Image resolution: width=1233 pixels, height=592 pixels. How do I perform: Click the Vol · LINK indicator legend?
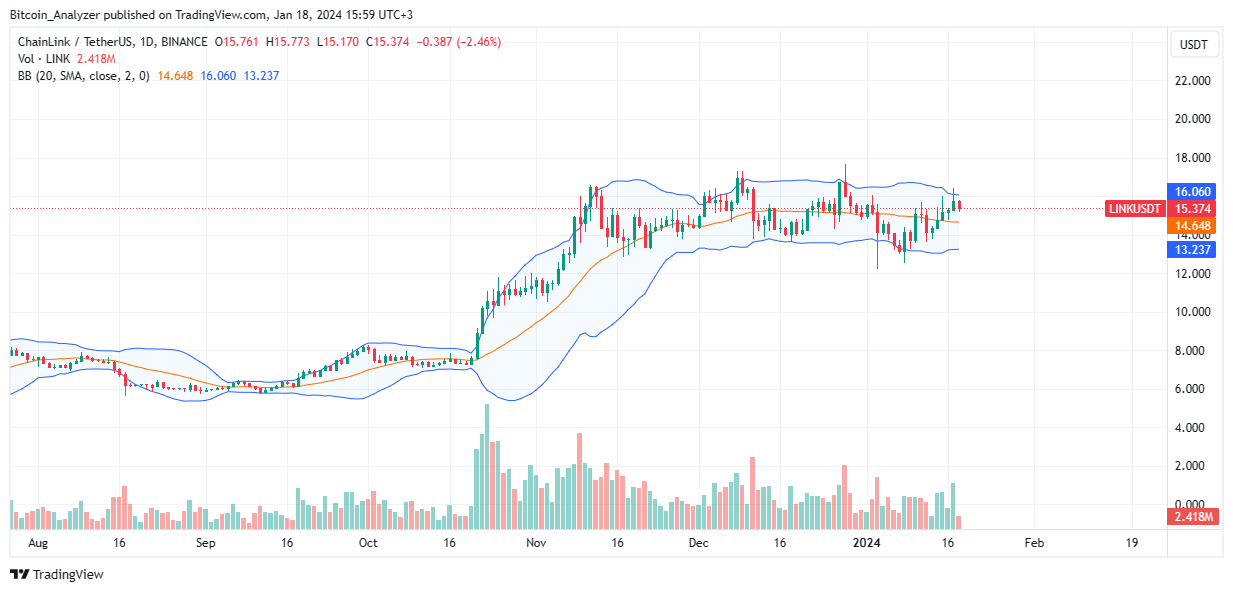click(x=46, y=58)
